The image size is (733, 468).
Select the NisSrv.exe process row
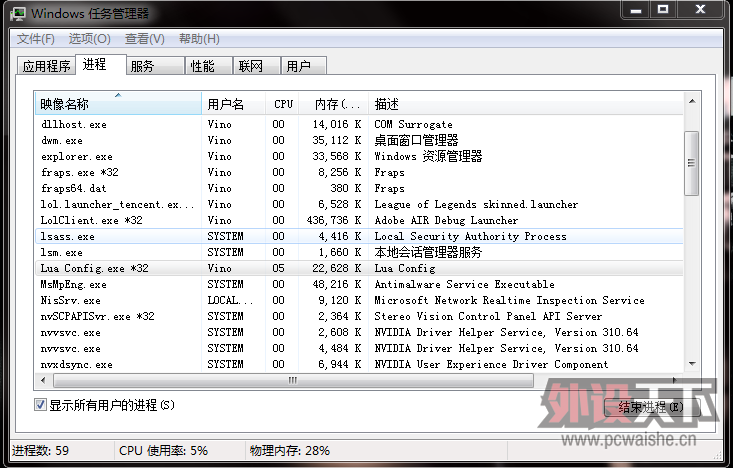pos(359,300)
